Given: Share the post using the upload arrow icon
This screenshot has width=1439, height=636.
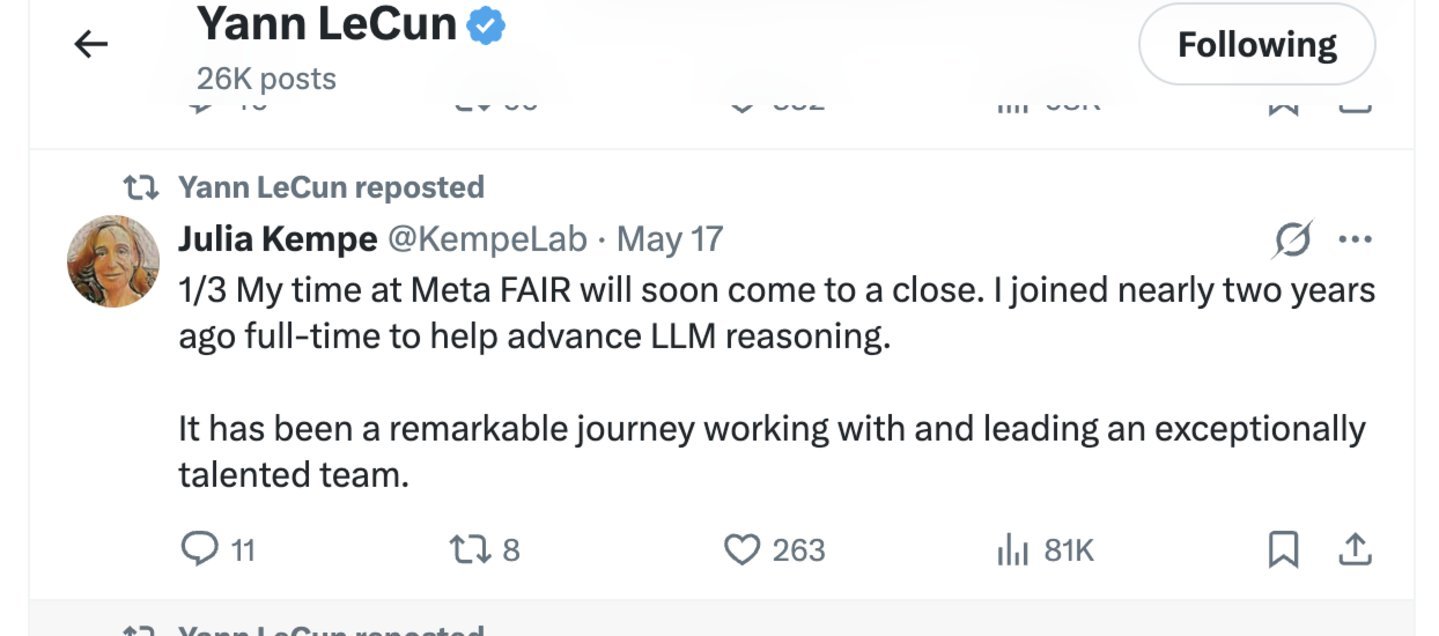Looking at the screenshot, I should click(1354, 548).
